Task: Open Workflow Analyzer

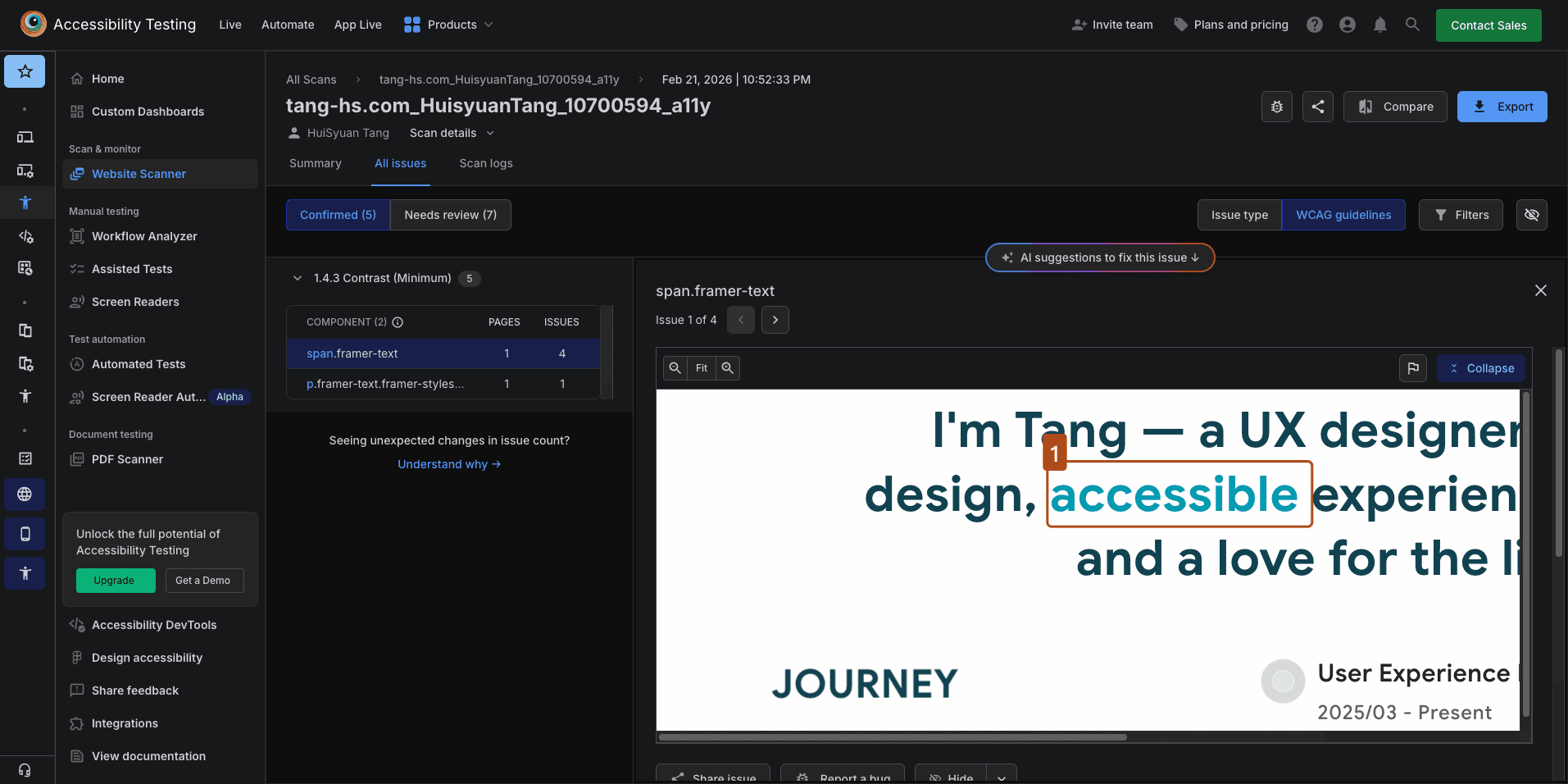Action: pos(160,236)
